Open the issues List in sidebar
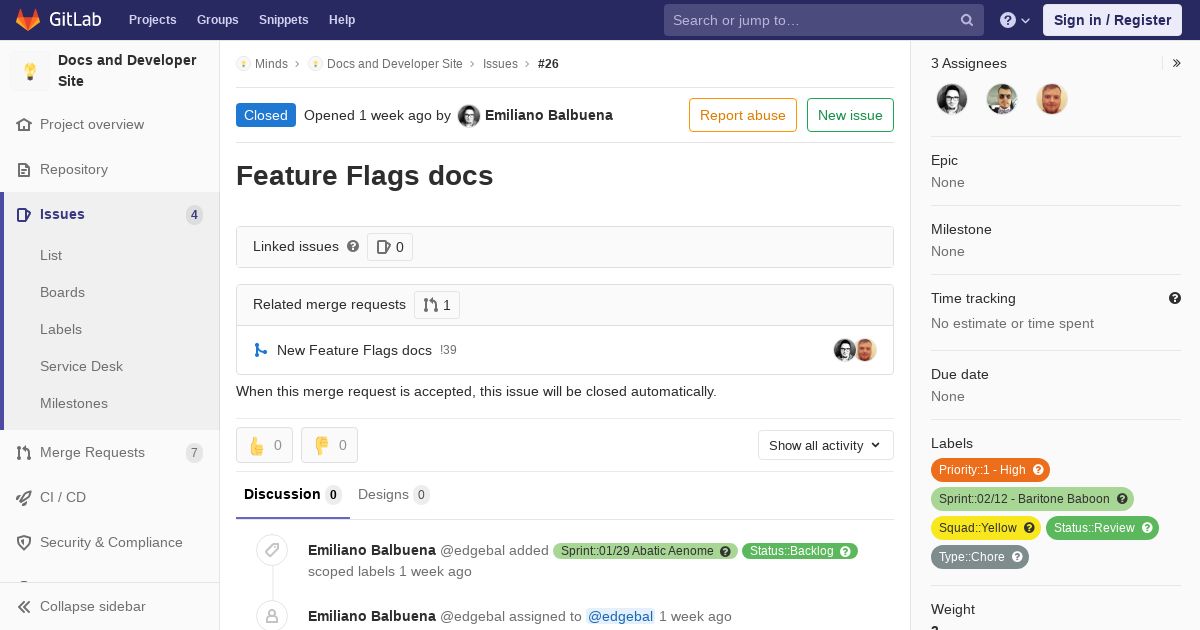Viewport: 1200px width, 630px height. point(51,256)
